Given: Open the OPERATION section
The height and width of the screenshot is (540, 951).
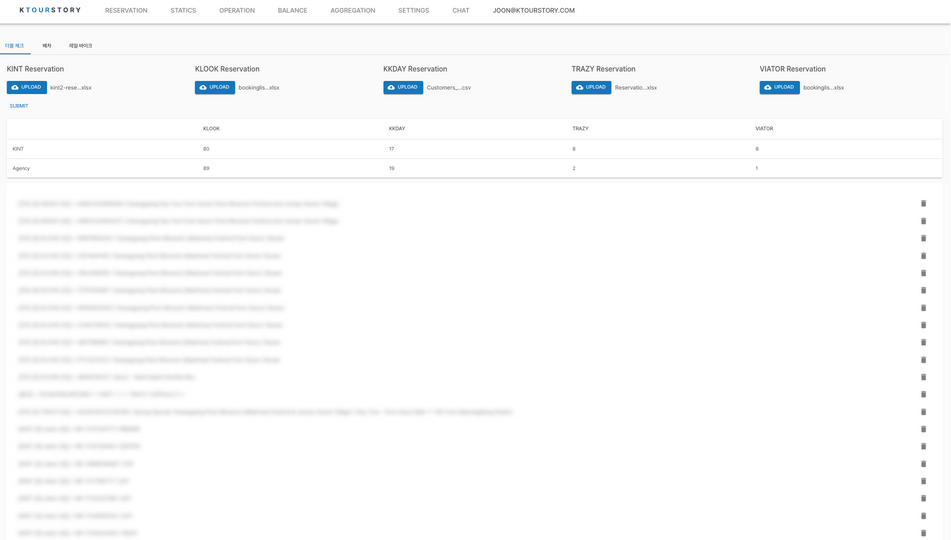Looking at the screenshot, I should tap(237, 11).
